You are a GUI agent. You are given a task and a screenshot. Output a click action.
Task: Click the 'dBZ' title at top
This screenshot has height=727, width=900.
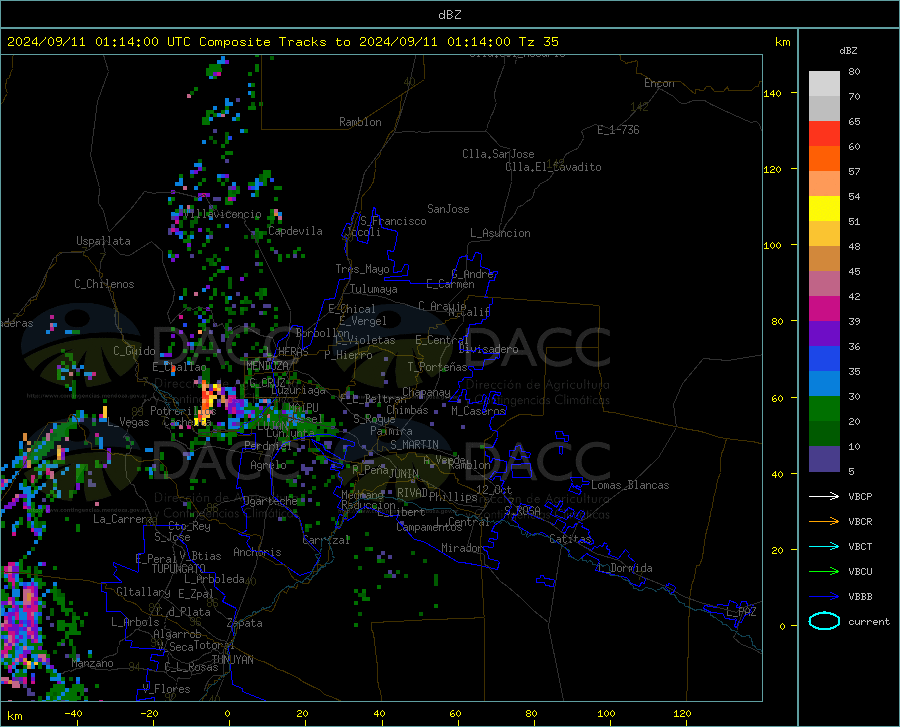(x=449, y=15)
